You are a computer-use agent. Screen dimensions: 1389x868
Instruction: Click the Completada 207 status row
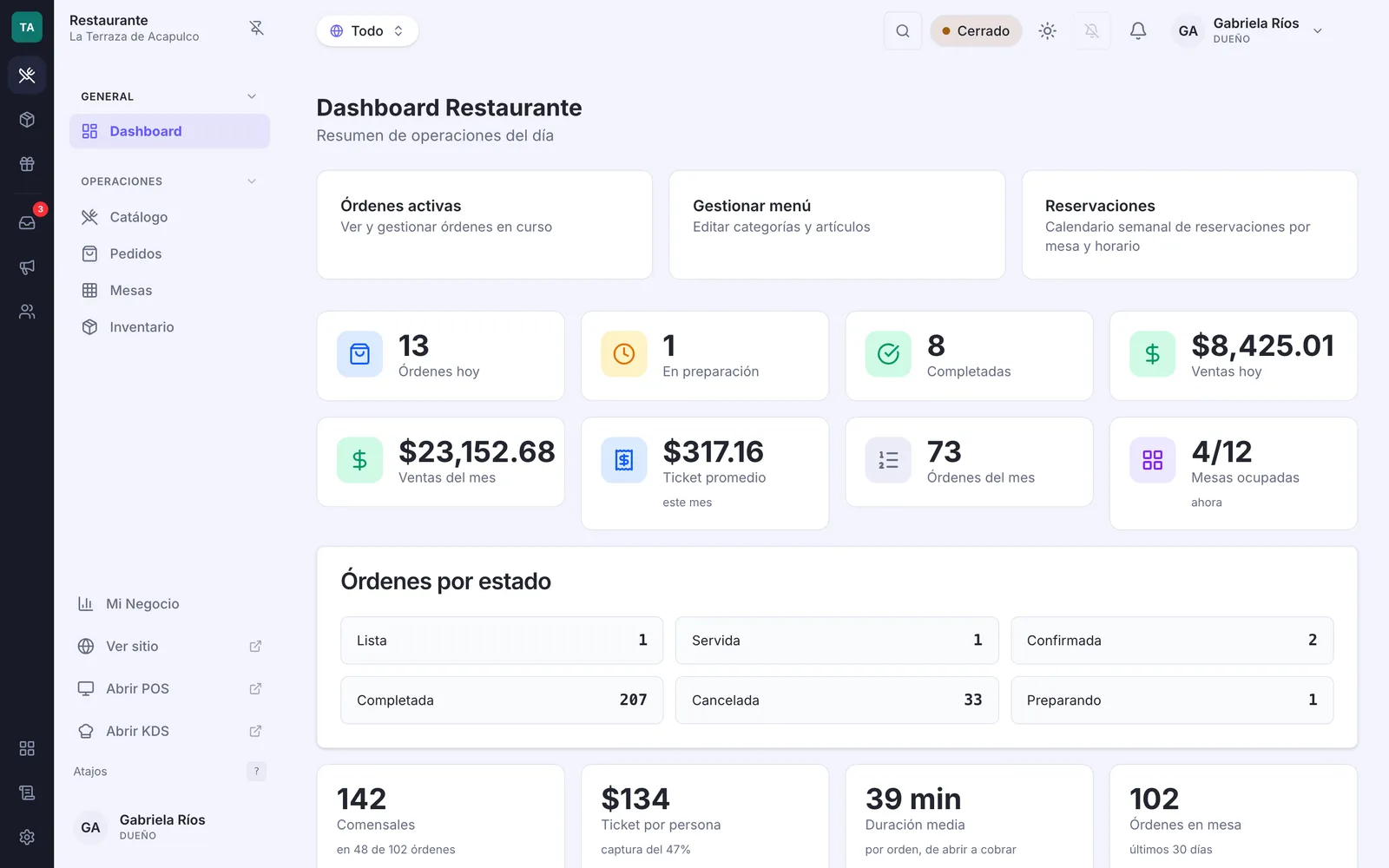tap(502, 700)
